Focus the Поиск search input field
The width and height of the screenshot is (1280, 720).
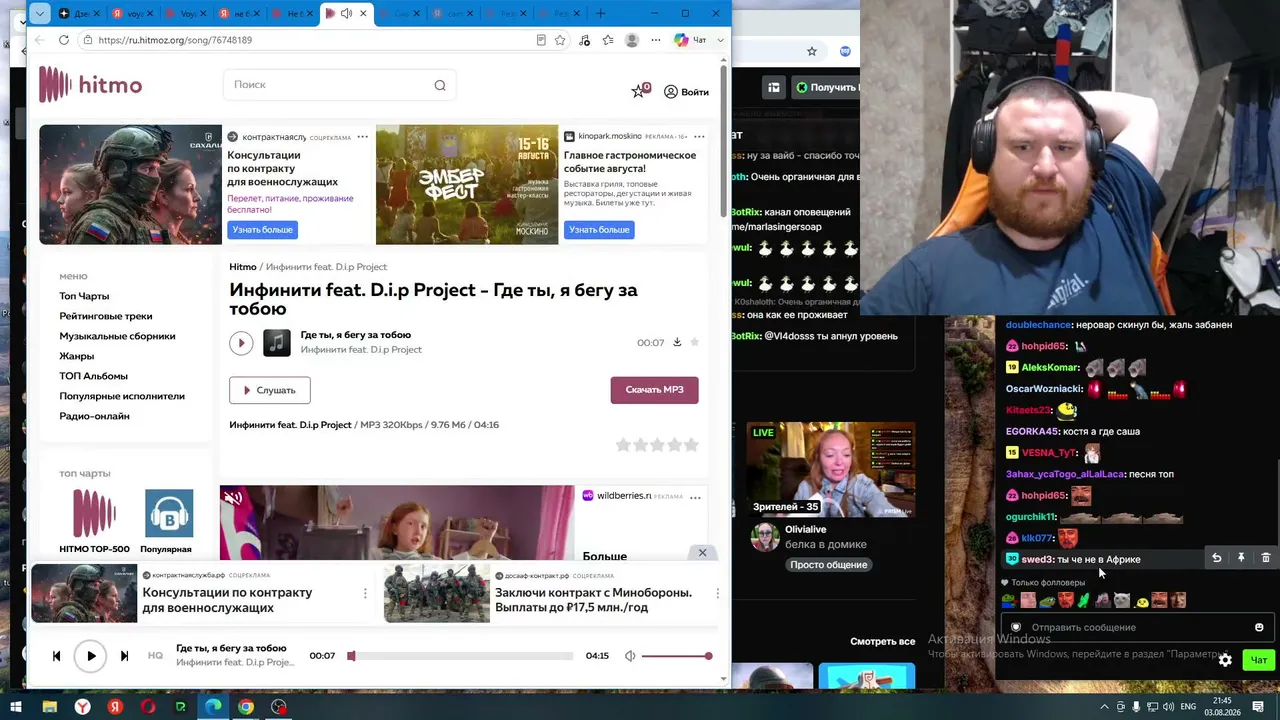click(339, 85)
